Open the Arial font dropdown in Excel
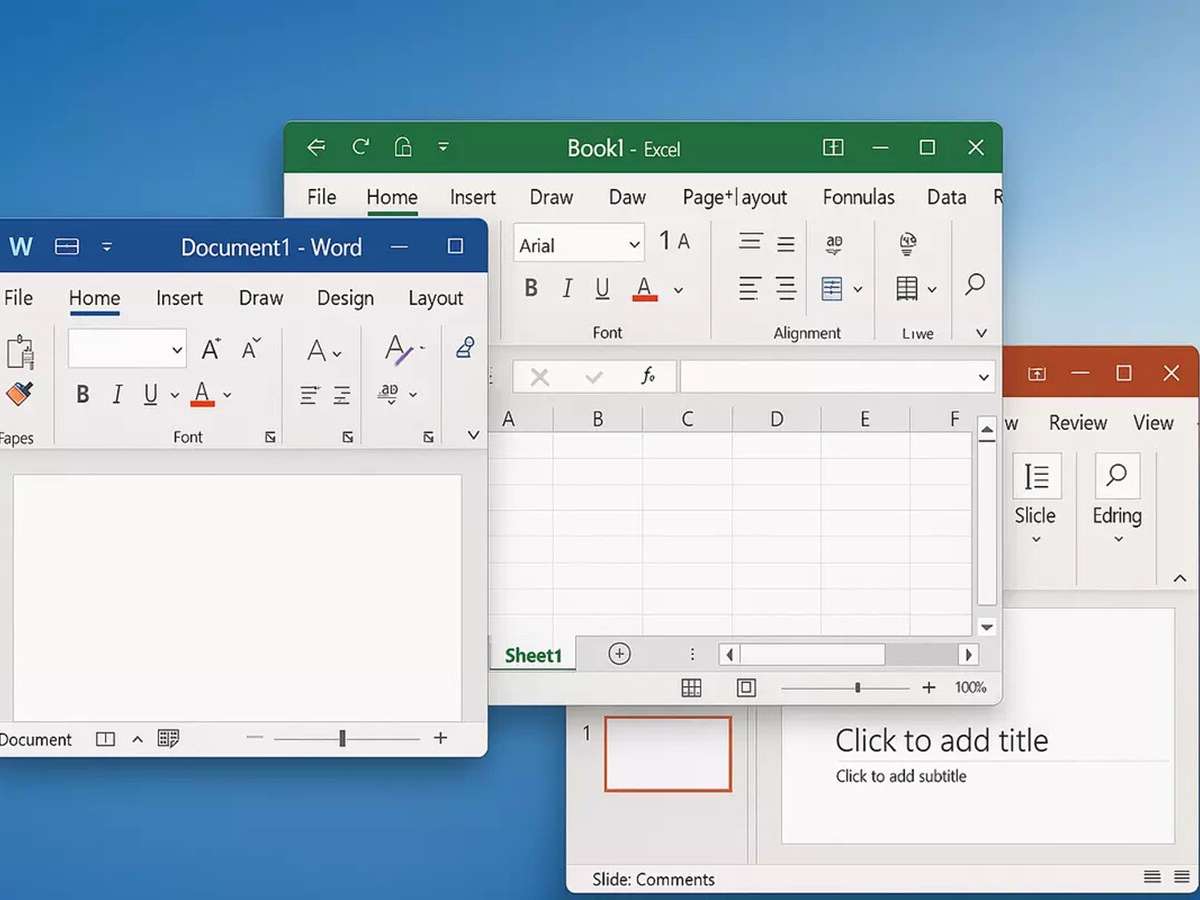 pos(634,246)
